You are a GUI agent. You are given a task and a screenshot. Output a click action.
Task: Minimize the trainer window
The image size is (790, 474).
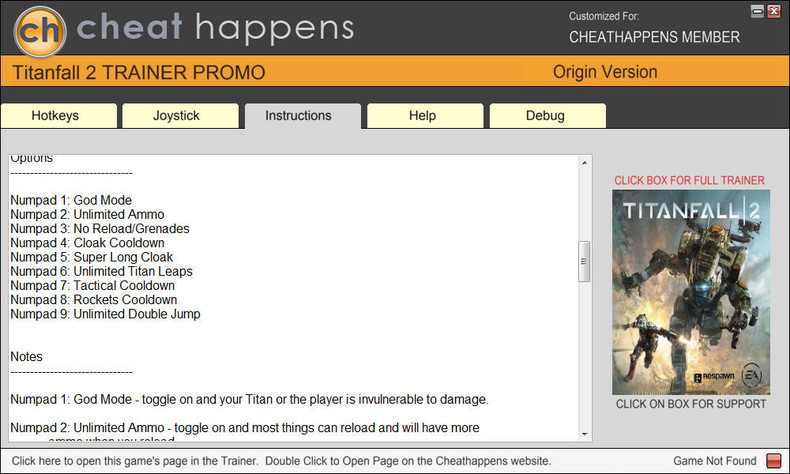[757, 11]
